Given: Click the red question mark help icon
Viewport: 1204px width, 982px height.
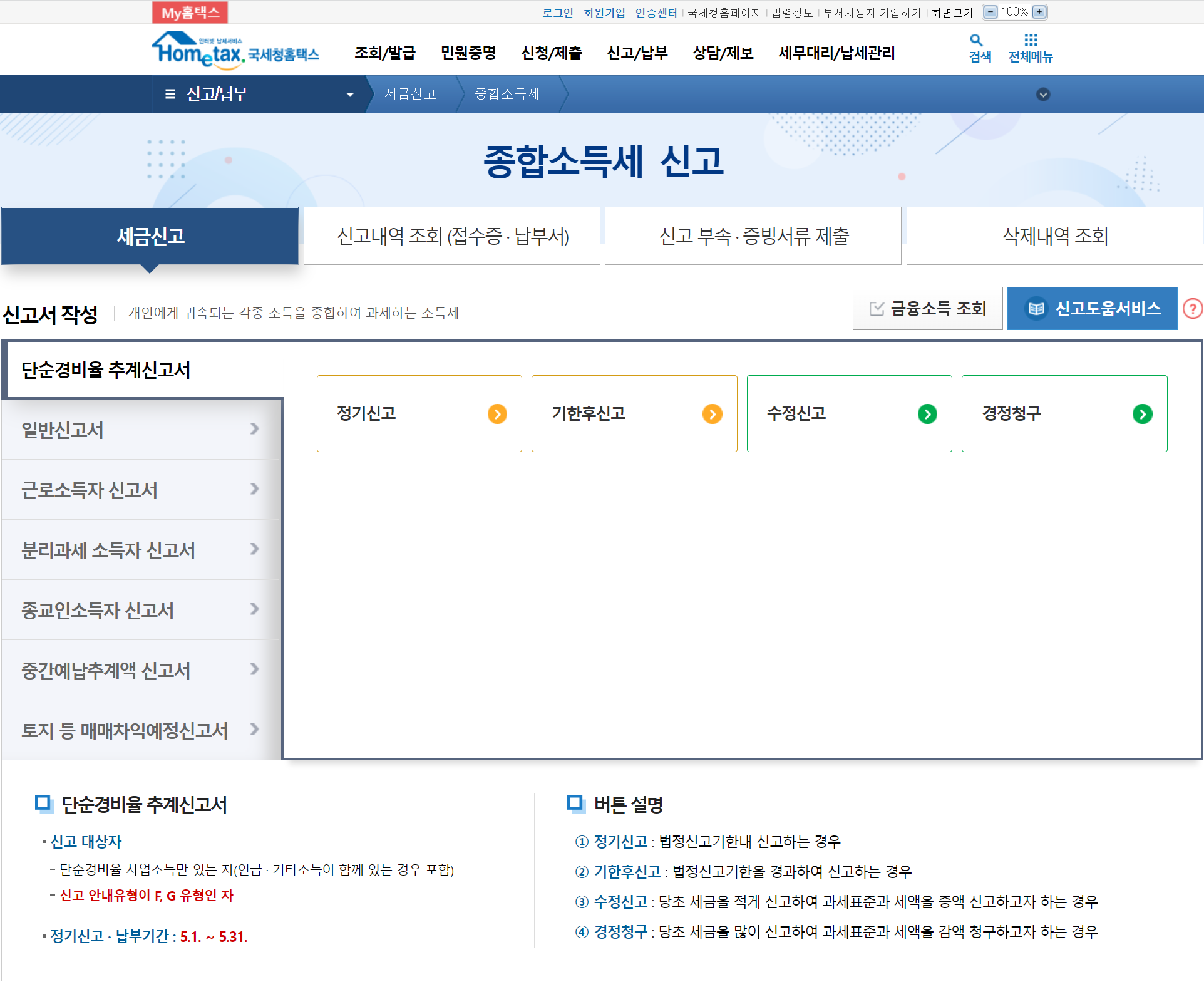Looking at the screenshot, I should click(x=1192, y=309).
